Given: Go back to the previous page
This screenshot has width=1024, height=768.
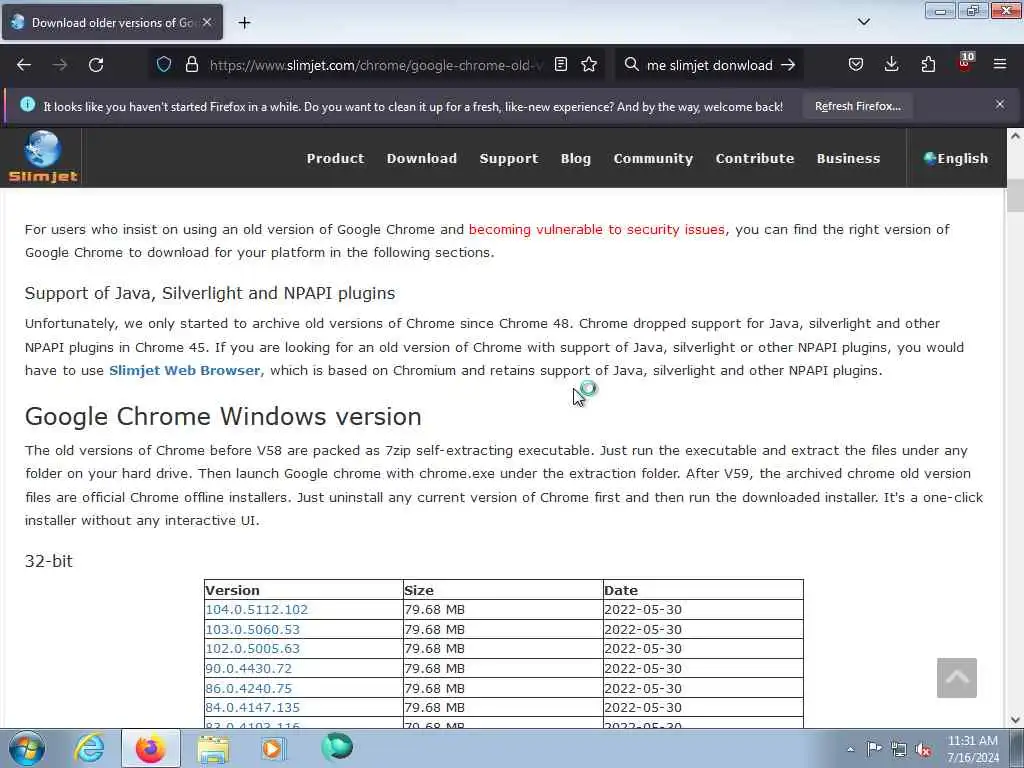Looking at the screenshot, I should pos(24,65).
